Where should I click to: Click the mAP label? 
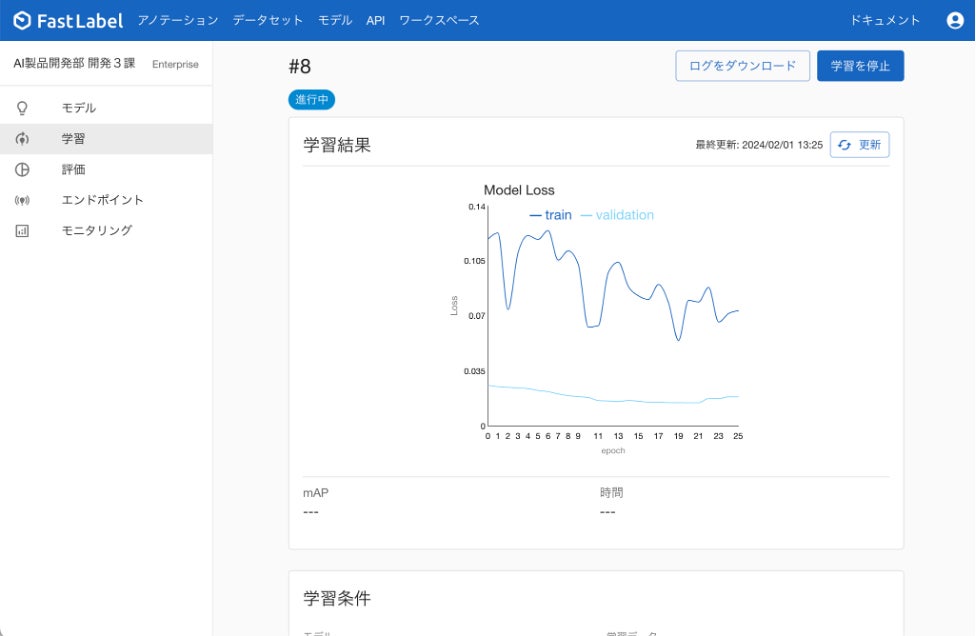coord(316,493)
